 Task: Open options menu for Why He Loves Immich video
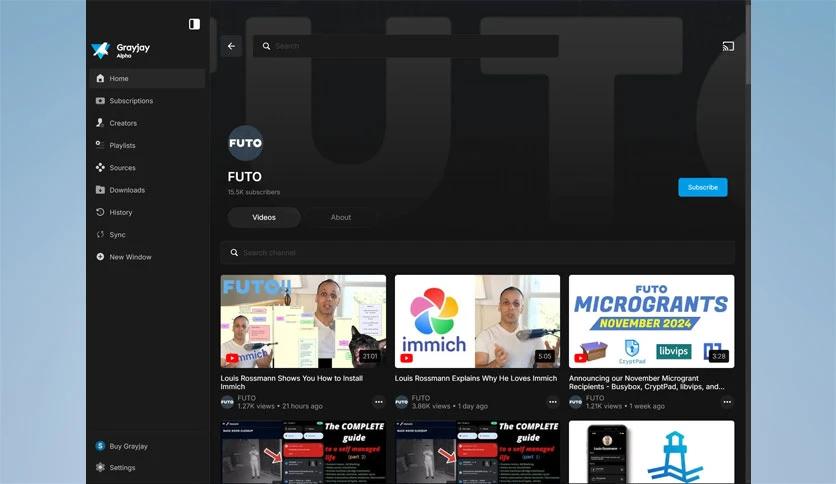pos(553,402)
